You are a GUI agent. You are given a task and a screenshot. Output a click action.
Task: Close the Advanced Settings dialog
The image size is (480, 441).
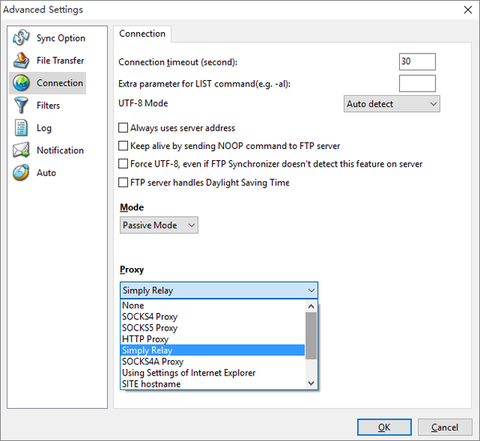pos(468,10)
